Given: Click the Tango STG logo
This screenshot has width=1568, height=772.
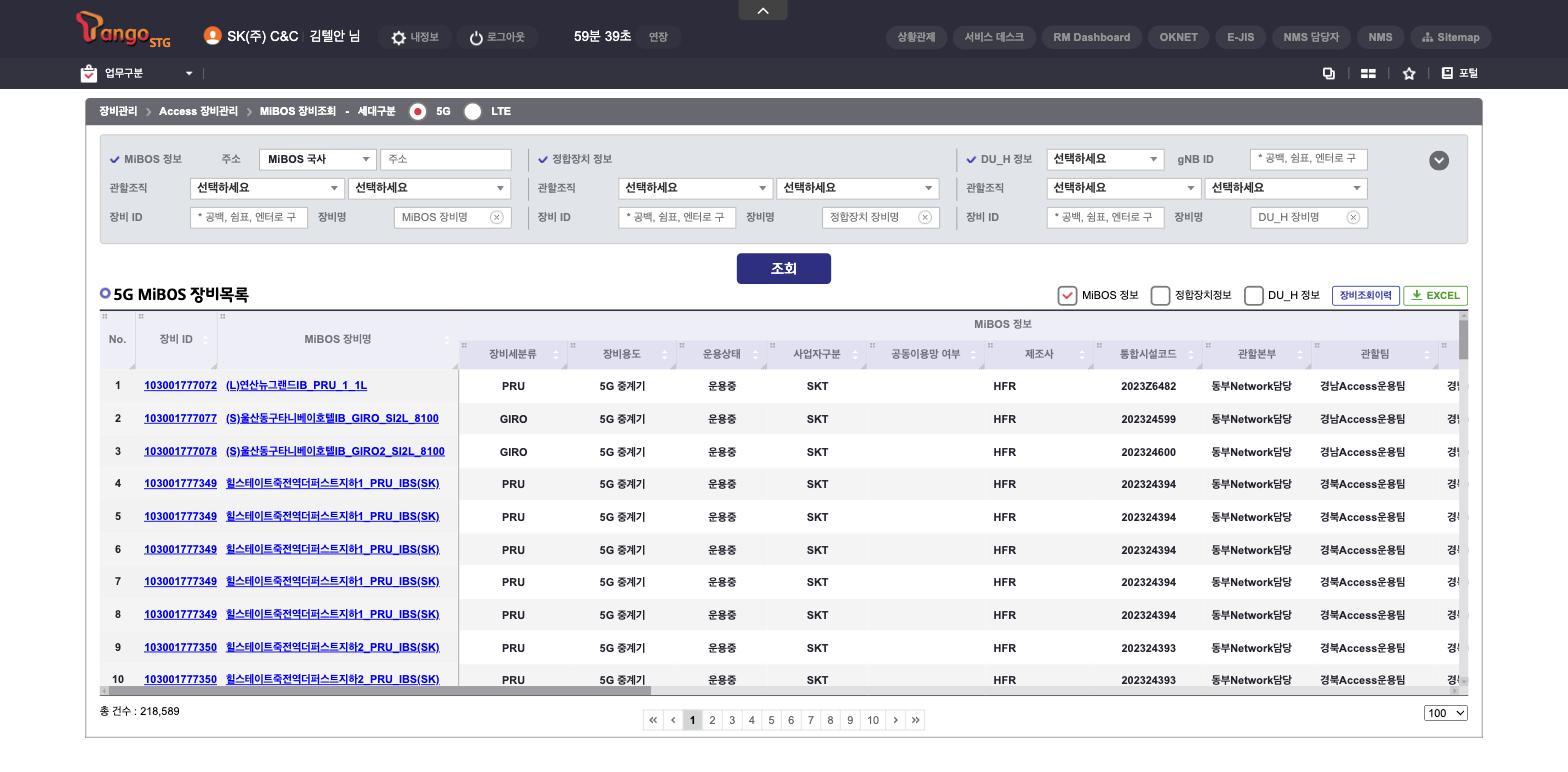Looking at the screenshot, I should (x=123, y=30).
